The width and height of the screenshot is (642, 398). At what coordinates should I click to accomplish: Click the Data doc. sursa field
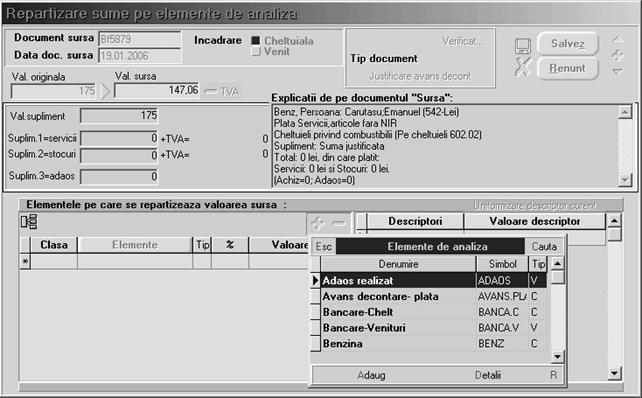[x=140, y=55]
